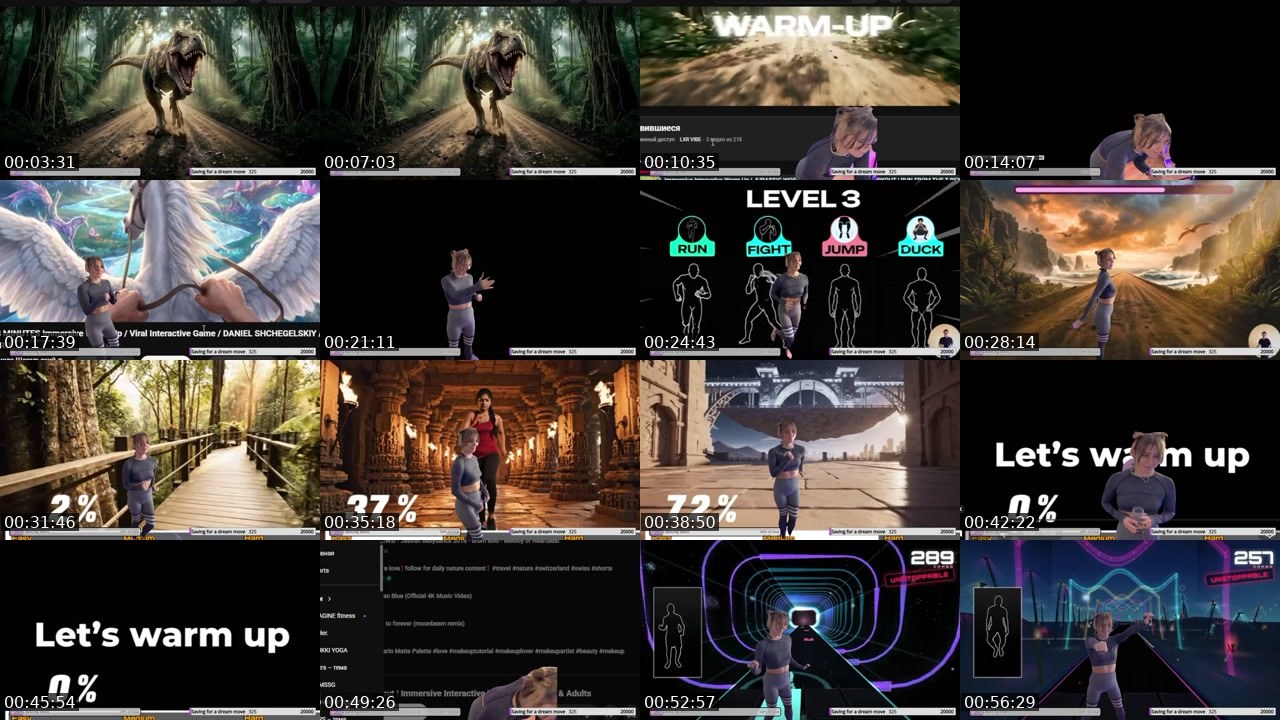Open the stone bridge frame at 00:38:50

(800, 450)
